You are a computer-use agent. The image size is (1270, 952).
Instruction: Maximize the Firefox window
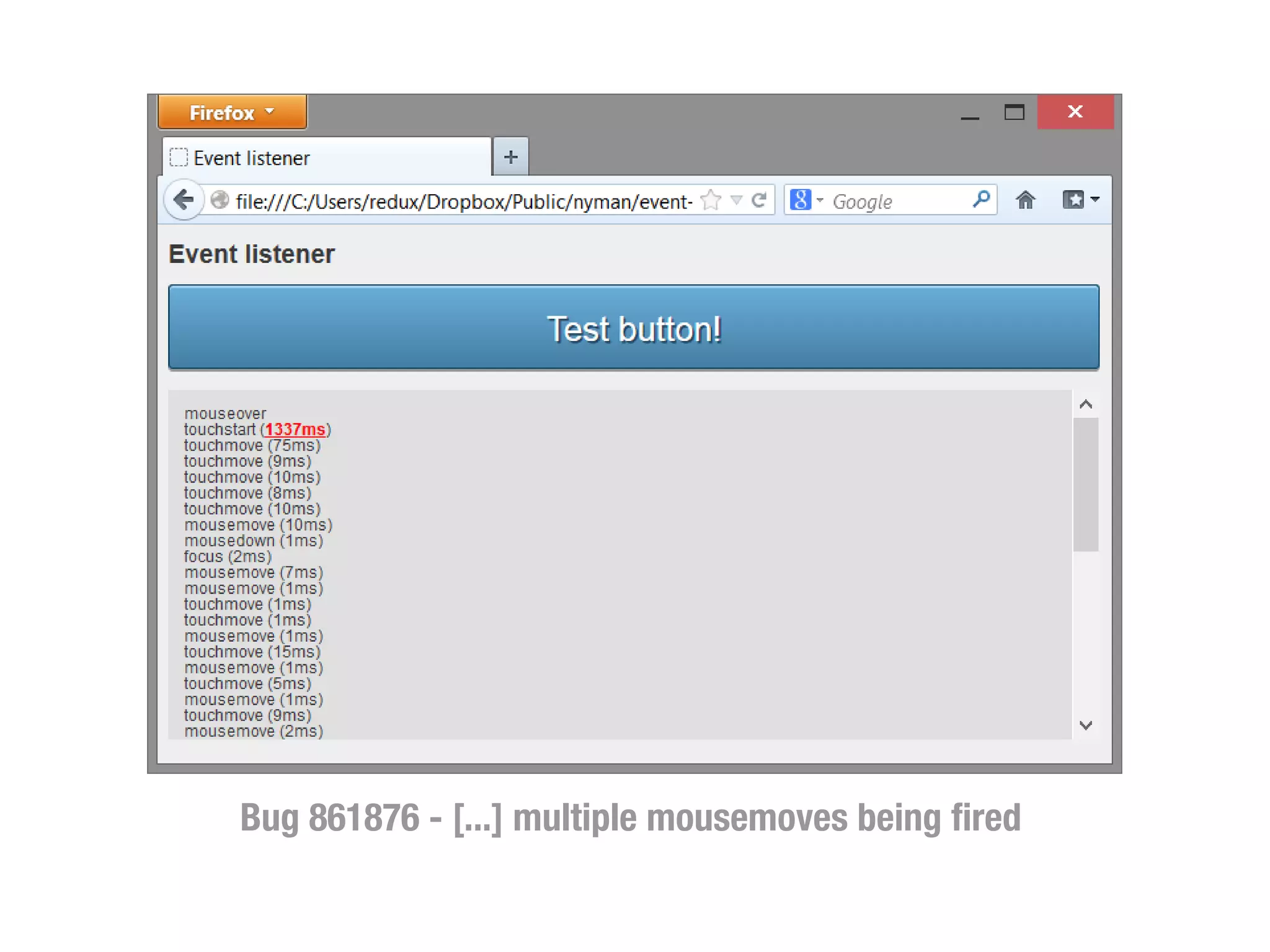[x=1015, y=112]
